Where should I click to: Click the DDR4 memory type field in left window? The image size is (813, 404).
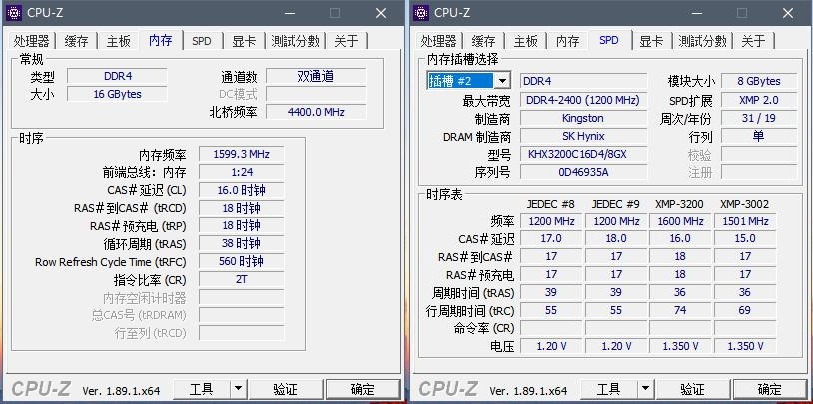click(117, 76)
